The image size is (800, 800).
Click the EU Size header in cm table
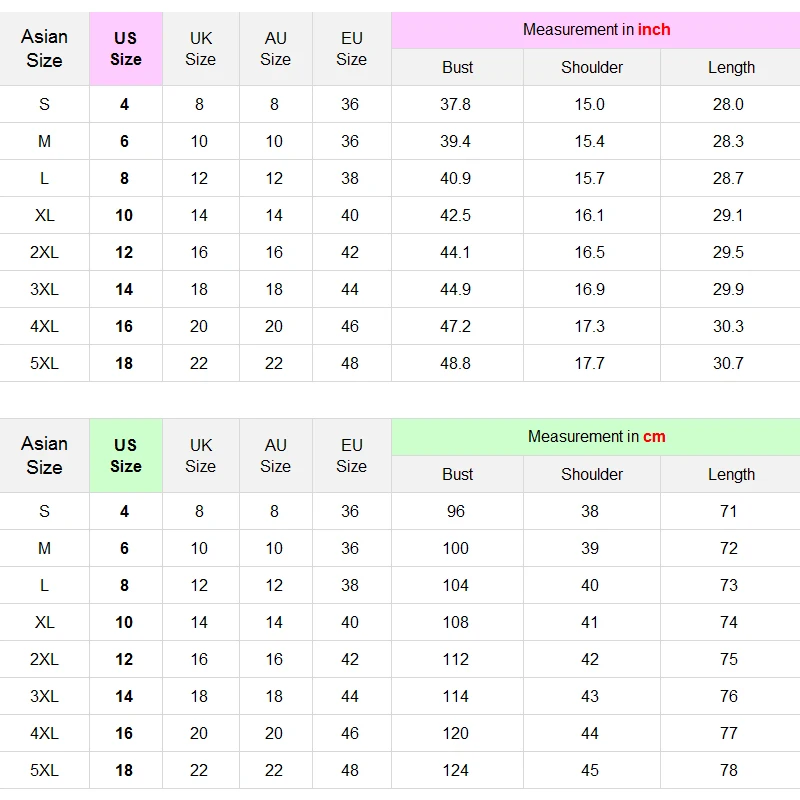pos(351,455)
